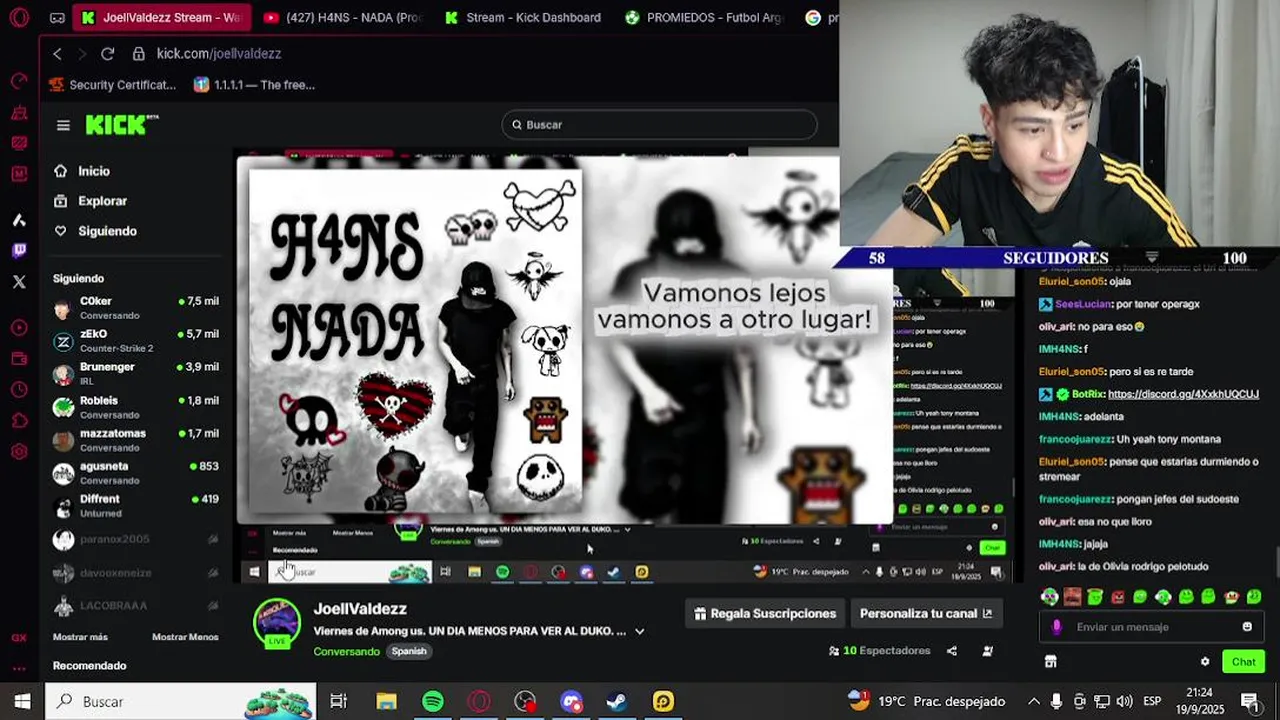This screenshot has width=1280, height=720.
Task: Open the Opera sidebar settings gear
Action: (x=19, y=452)
